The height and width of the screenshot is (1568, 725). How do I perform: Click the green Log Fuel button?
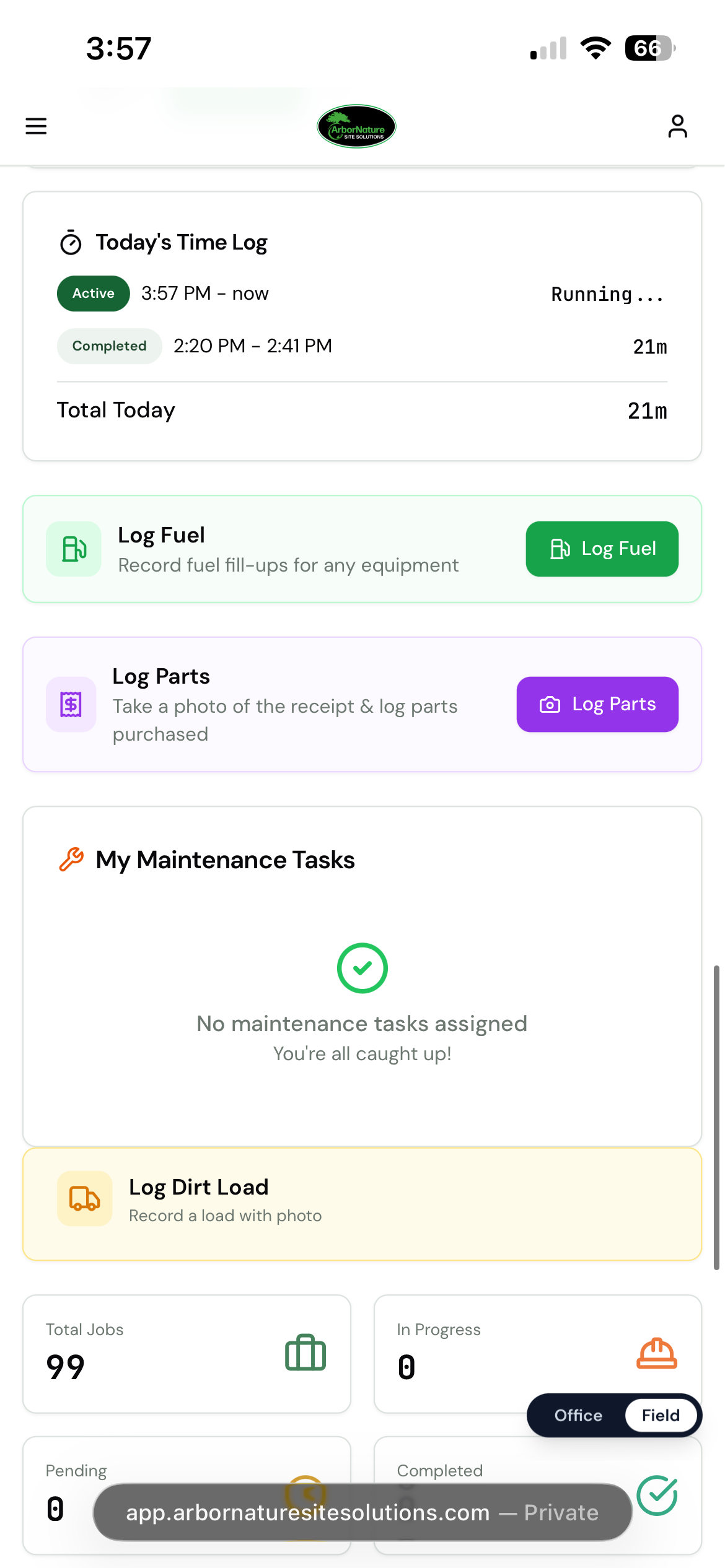click(x=602, y=549)
